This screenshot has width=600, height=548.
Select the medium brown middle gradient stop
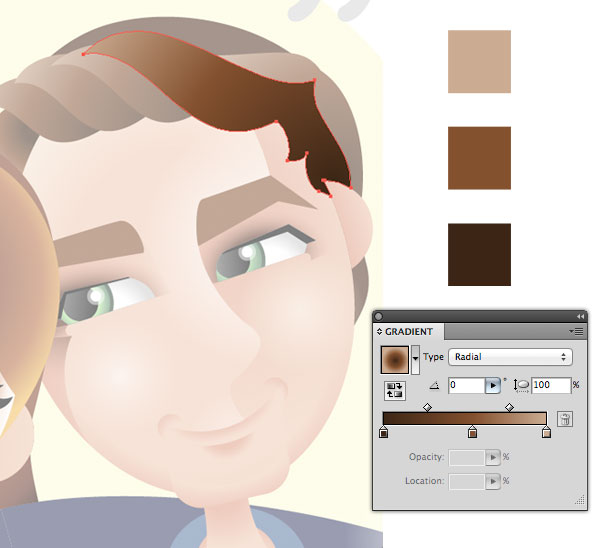[473, 432]
